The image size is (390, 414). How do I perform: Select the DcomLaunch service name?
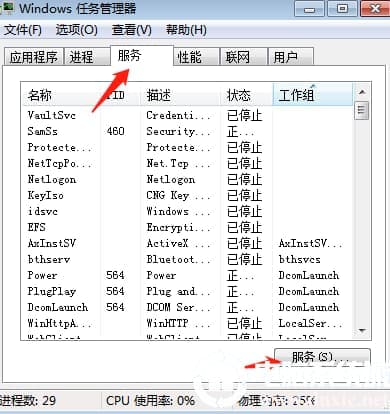point(58,307)
